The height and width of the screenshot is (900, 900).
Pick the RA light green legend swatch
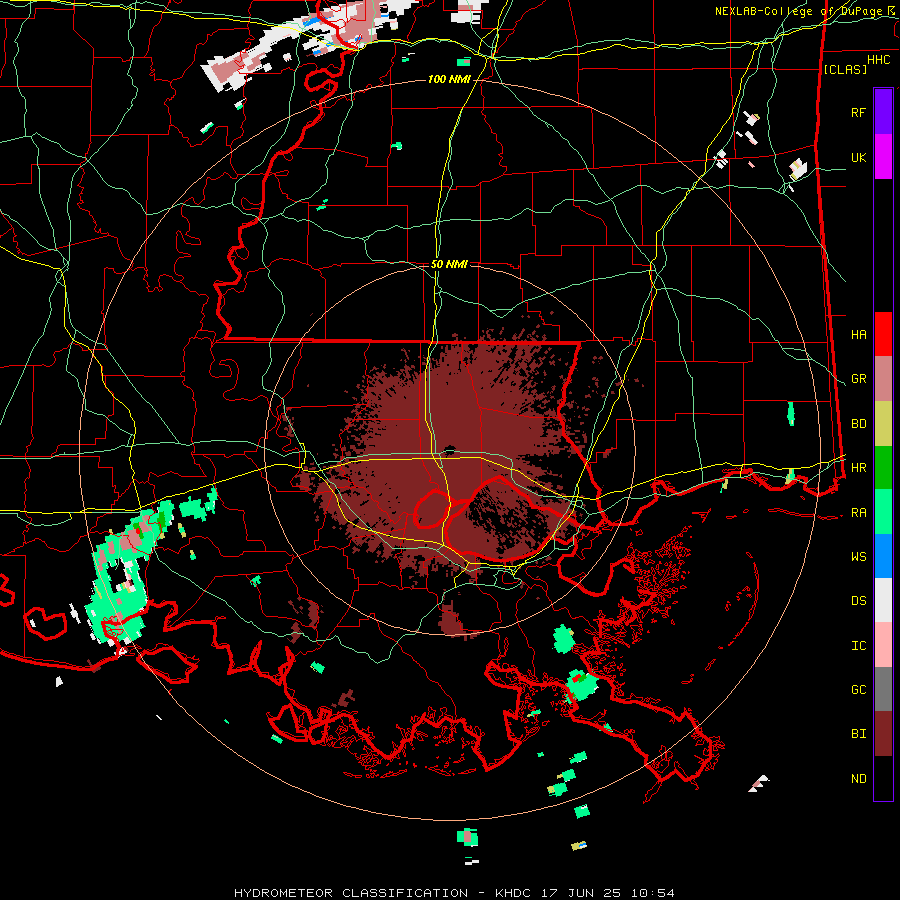(883, 512)
